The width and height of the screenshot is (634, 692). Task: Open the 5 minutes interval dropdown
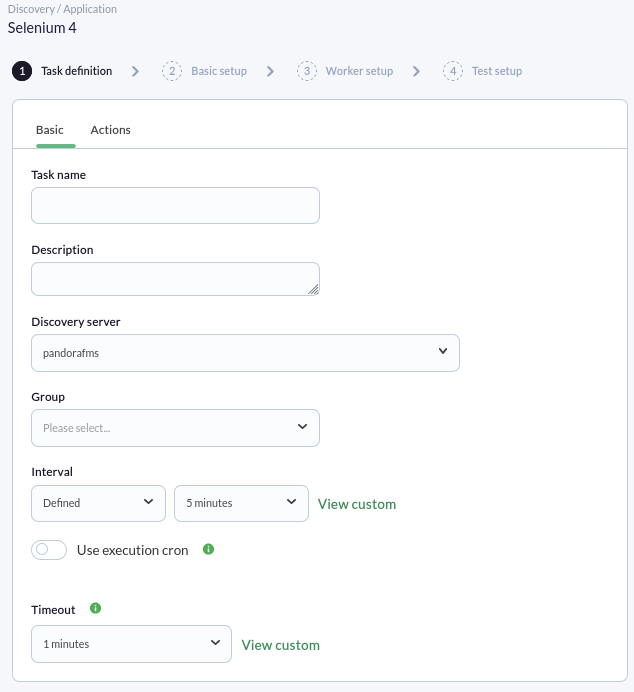coord(241,504)
